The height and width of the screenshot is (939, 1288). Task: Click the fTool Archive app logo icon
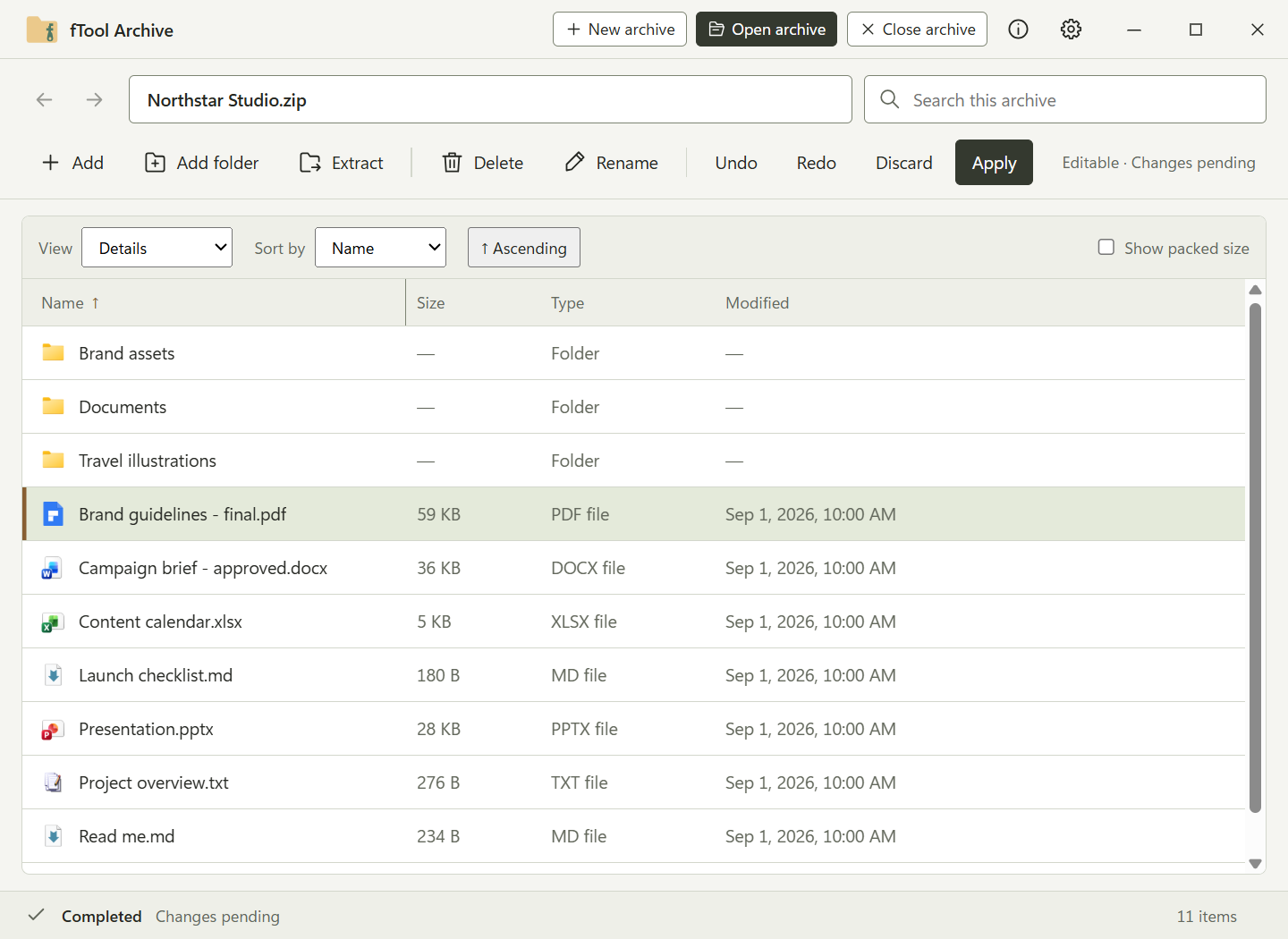tap(42, 30)
